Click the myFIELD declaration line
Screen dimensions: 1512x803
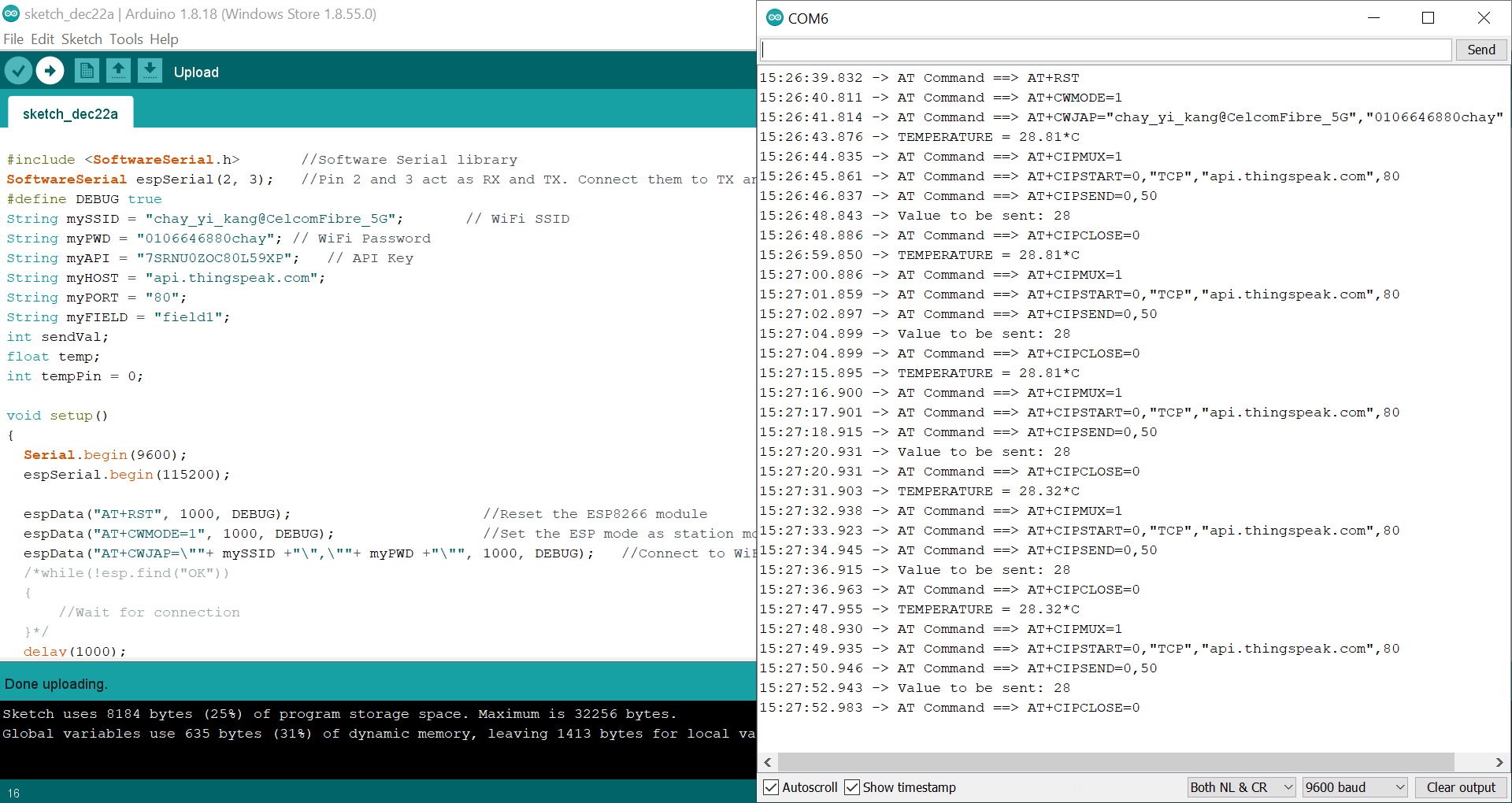(x=118, y=317)
